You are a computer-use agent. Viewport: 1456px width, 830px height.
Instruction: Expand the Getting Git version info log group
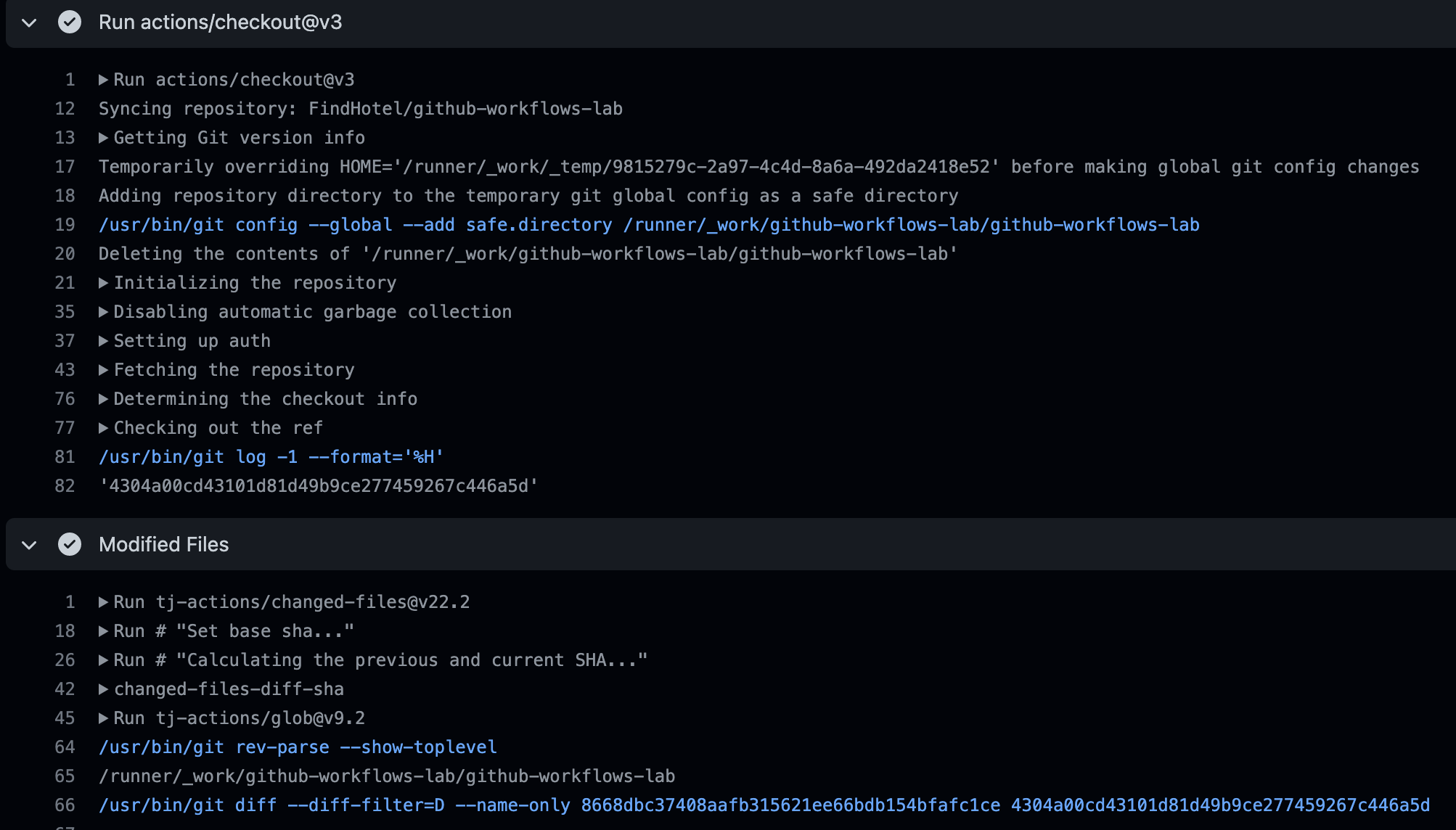[104, 137]
